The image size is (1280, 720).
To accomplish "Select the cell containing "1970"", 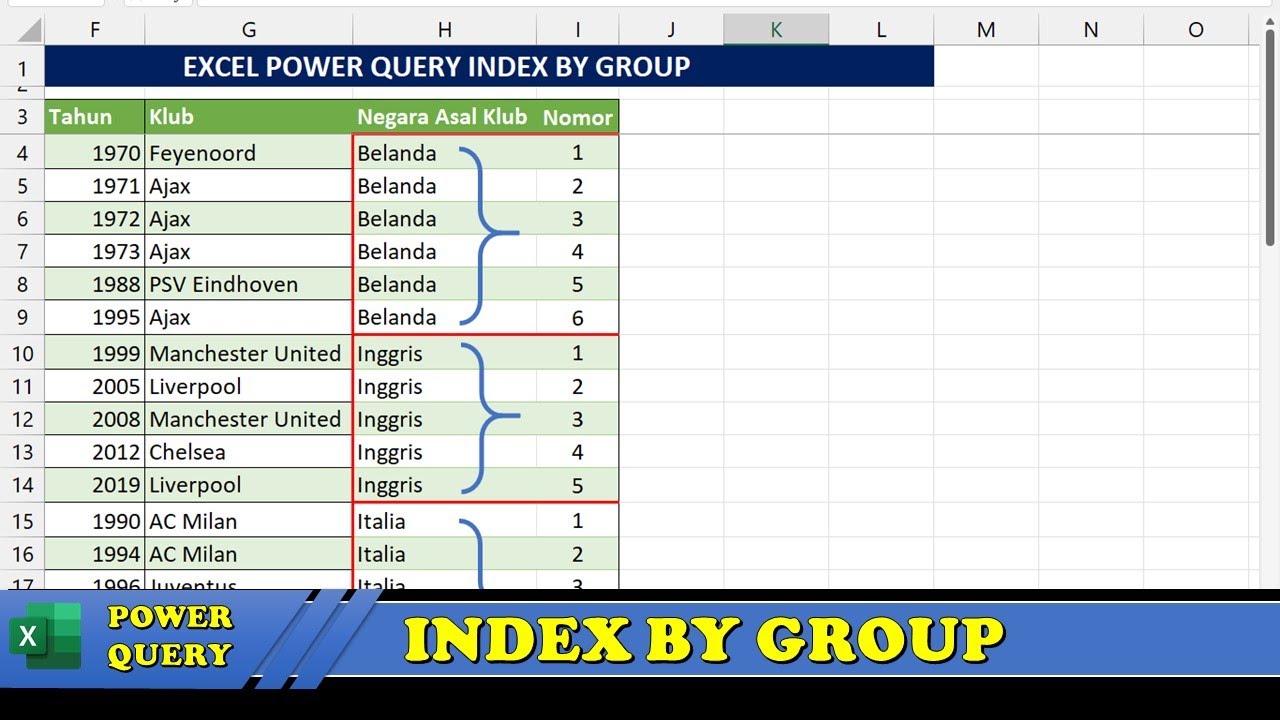I will (95, 153).
